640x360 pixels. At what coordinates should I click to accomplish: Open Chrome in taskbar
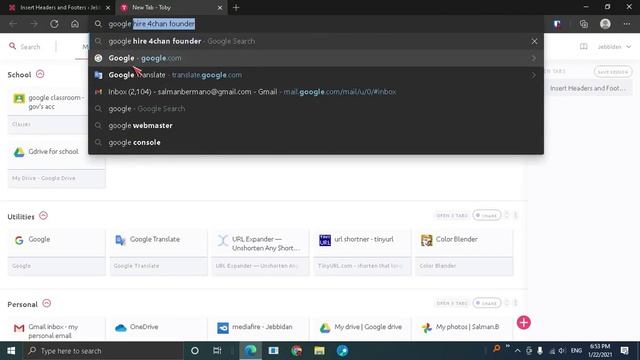[x=297, y=351]
